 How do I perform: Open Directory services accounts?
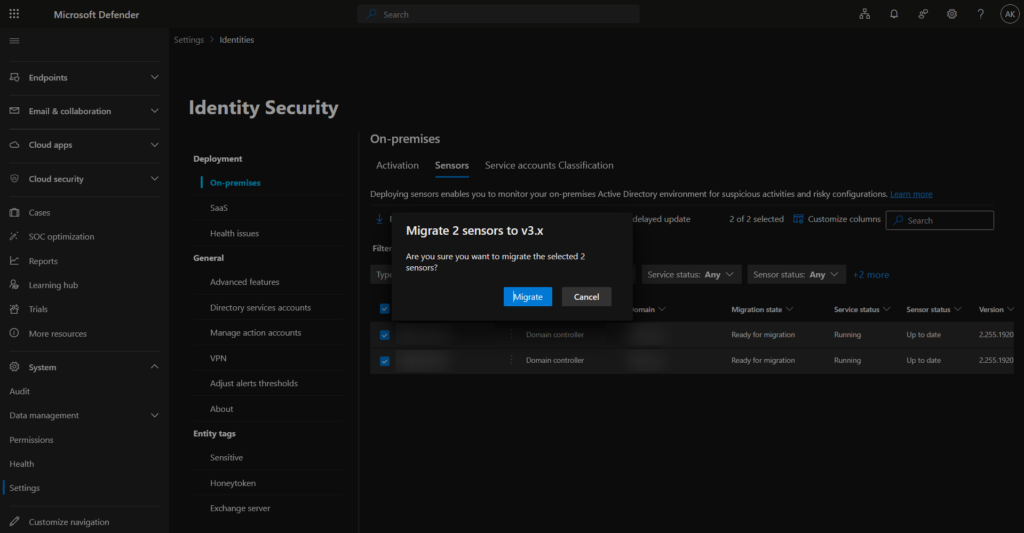[x=261, y=308]
